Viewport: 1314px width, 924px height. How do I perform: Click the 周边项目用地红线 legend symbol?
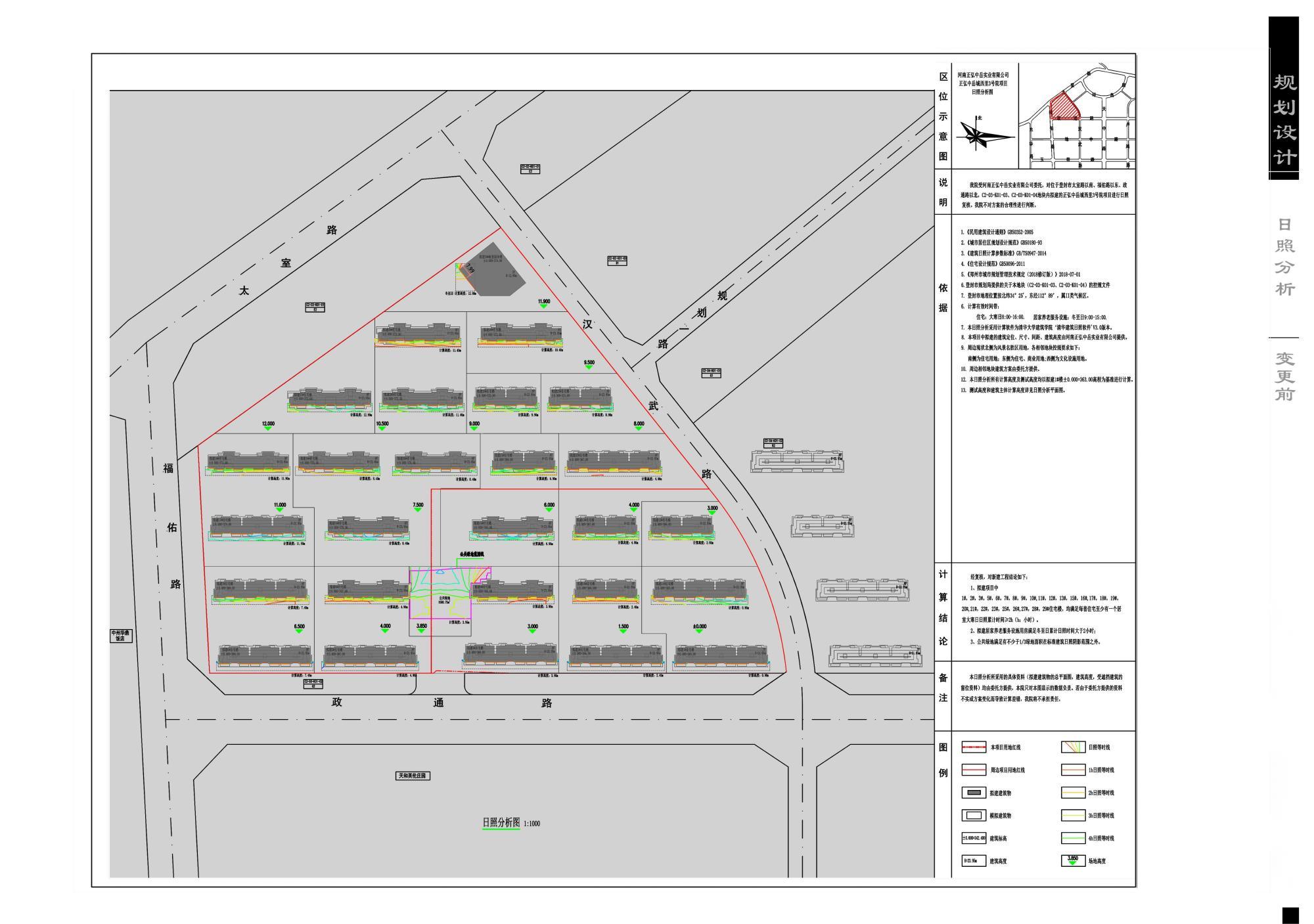(x=973, y=770)
